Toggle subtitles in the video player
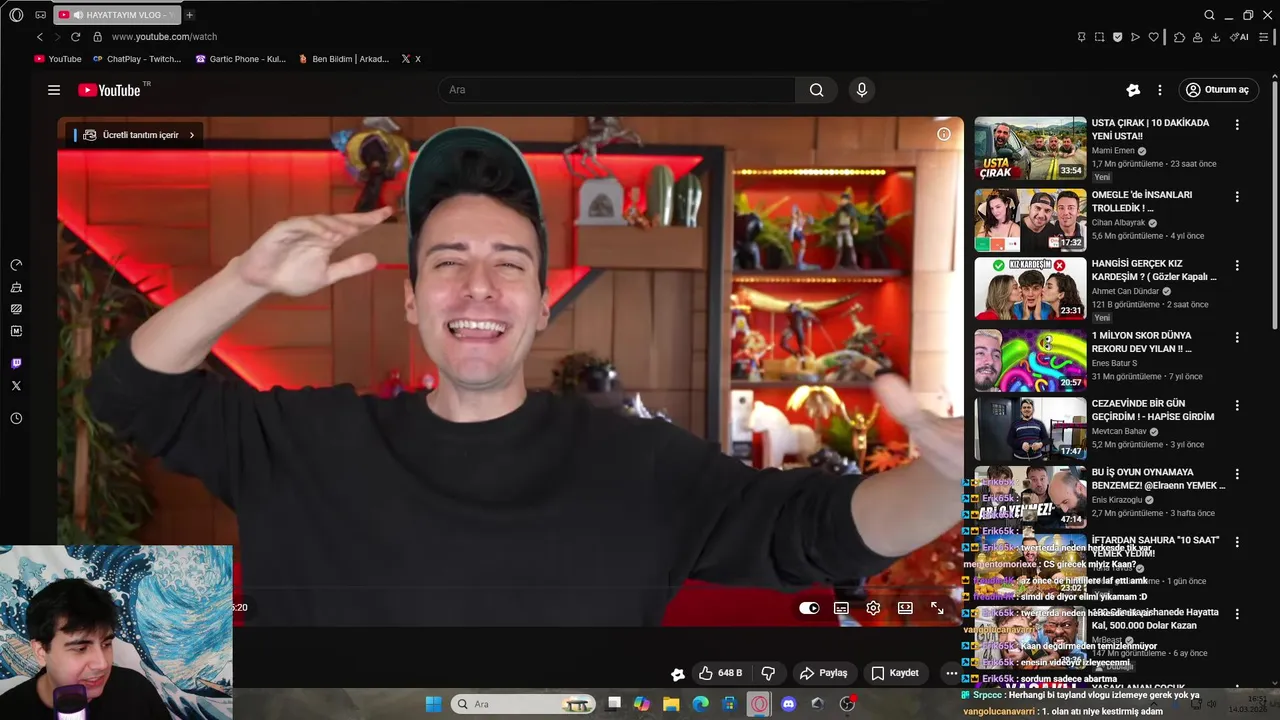Viewport: 1280px width, 720px height. point(841,608)
